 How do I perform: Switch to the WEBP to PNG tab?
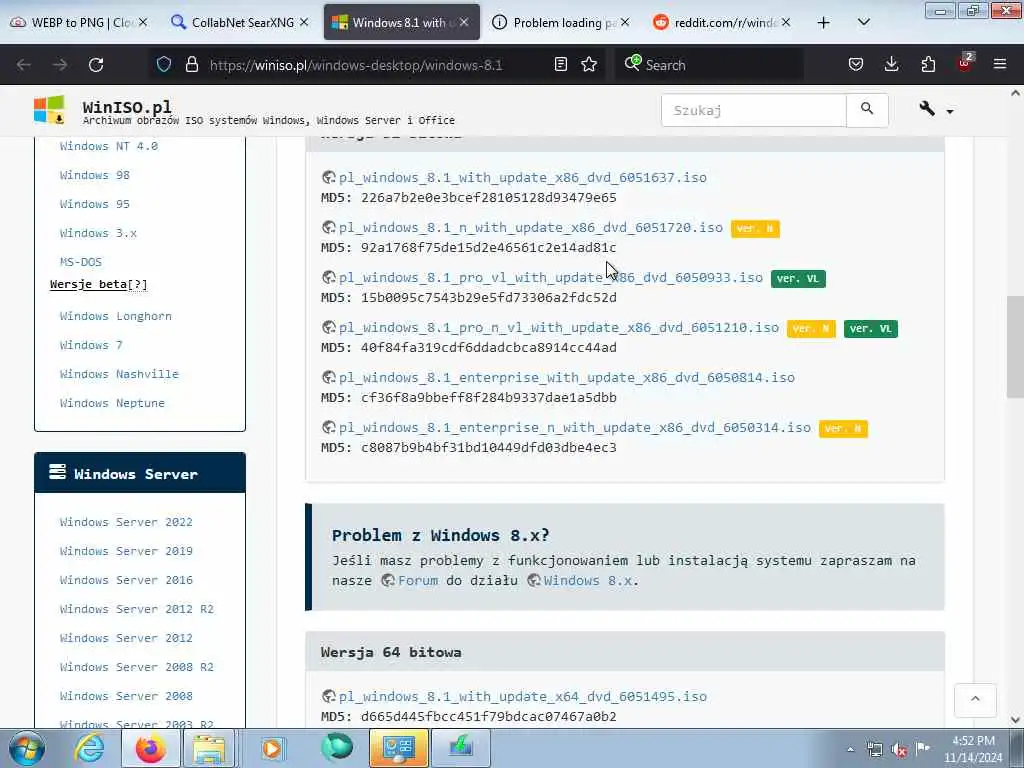pos(71,23)
